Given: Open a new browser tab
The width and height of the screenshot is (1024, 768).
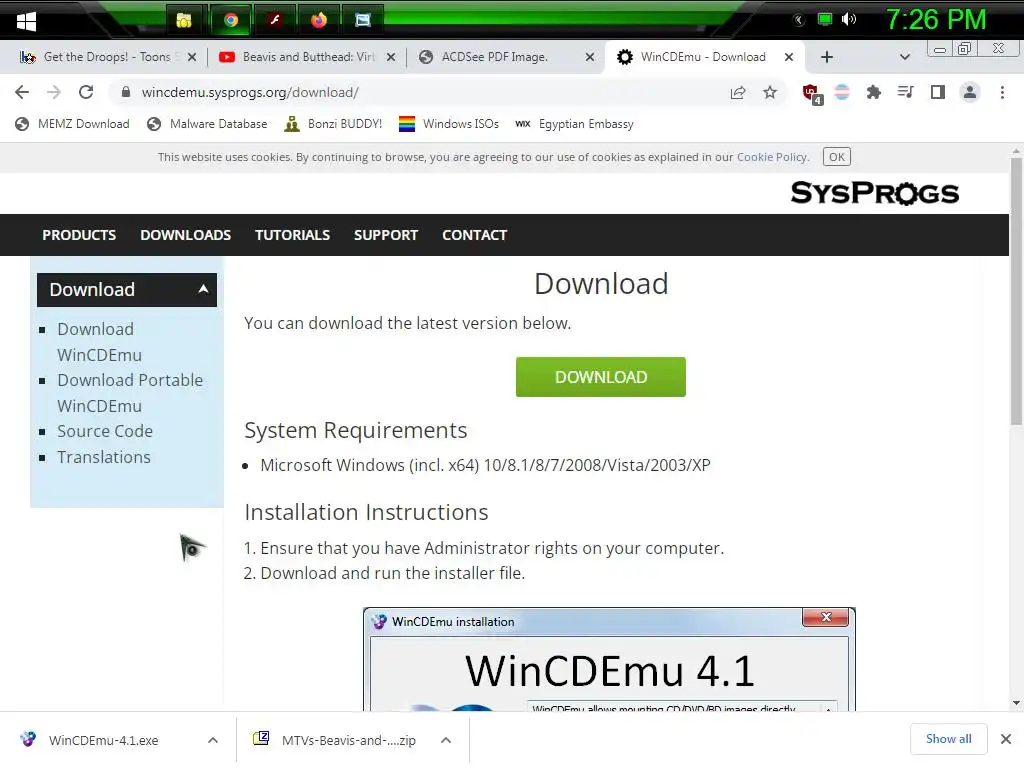Looking at the screenshot, I should [827, 57].
